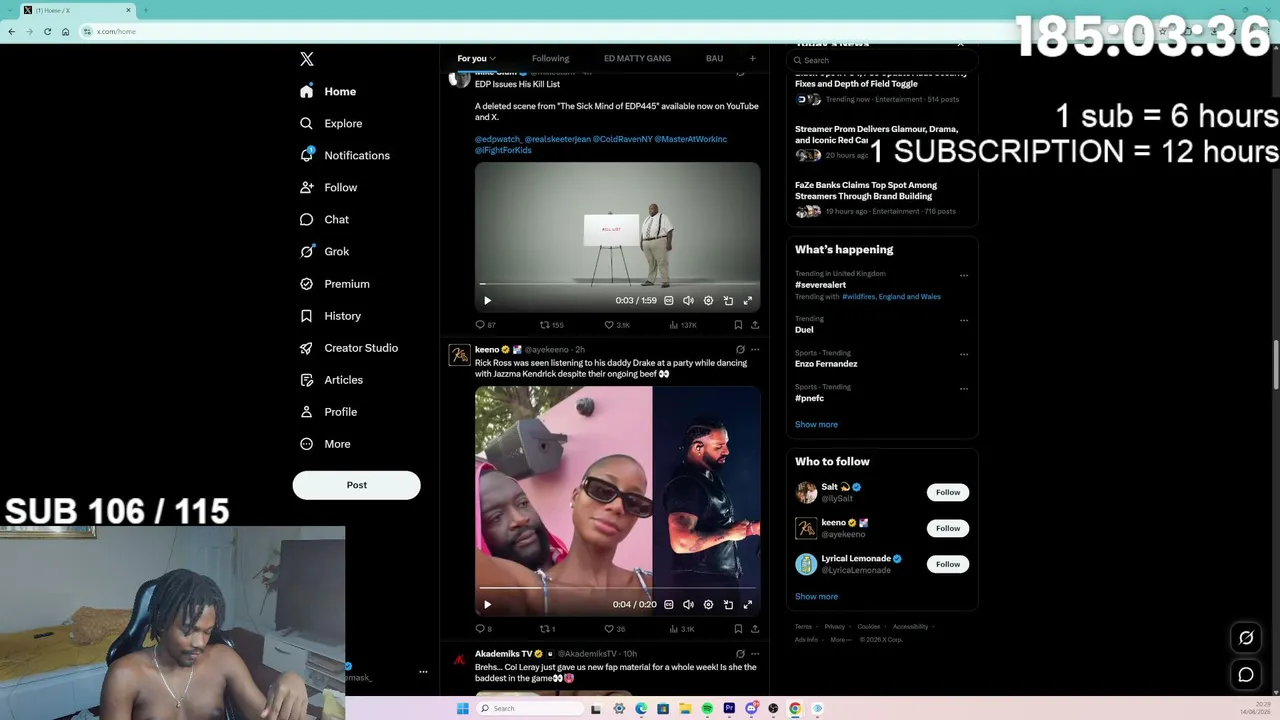Viewport: 1280px width, 720px height.
Task: Follow the Salt account
Action: point(948,492)
